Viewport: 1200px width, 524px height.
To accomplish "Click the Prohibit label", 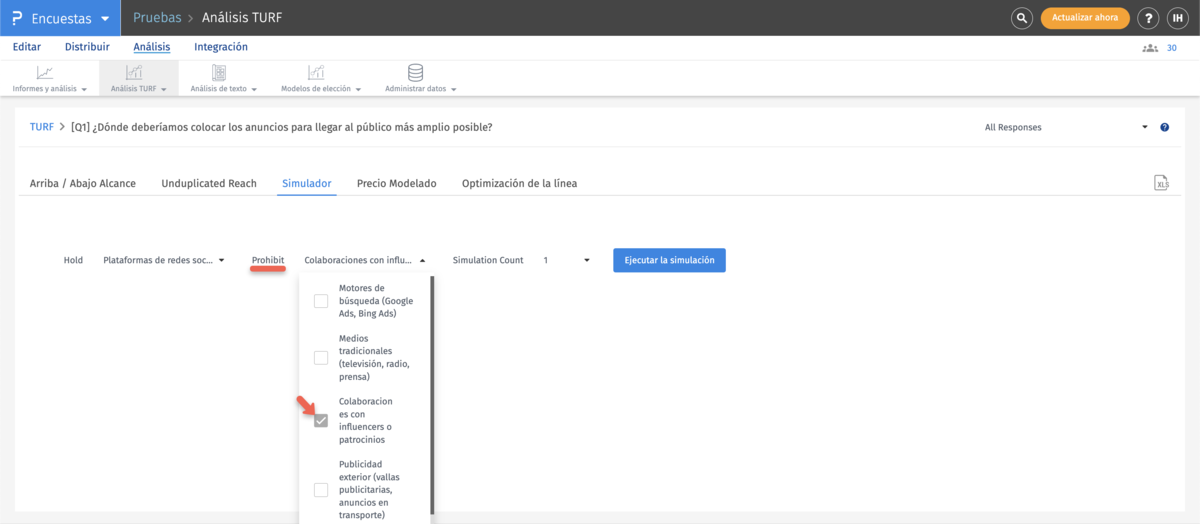I will [x=268, y=260].
